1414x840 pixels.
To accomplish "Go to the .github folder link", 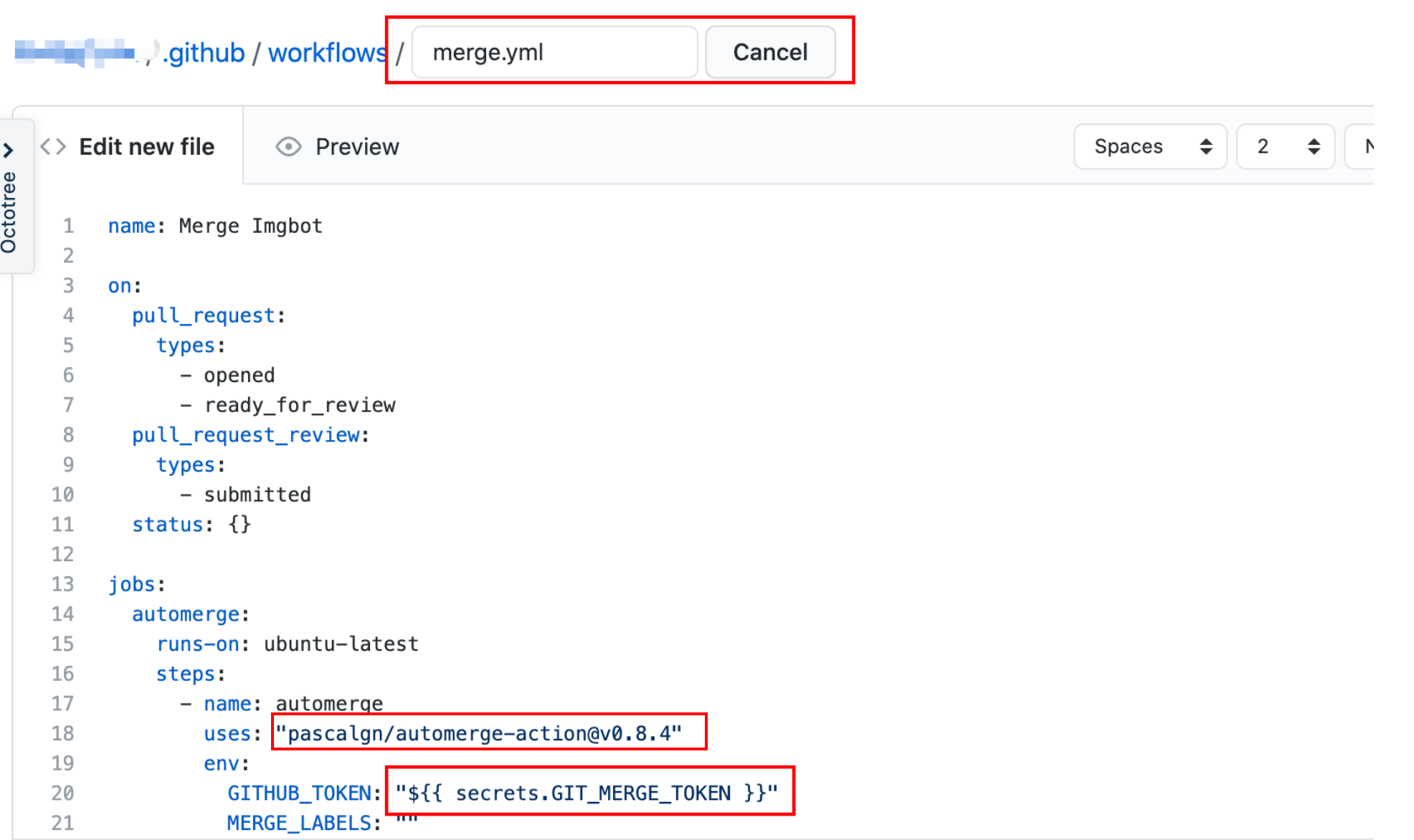I will point(204,53).
